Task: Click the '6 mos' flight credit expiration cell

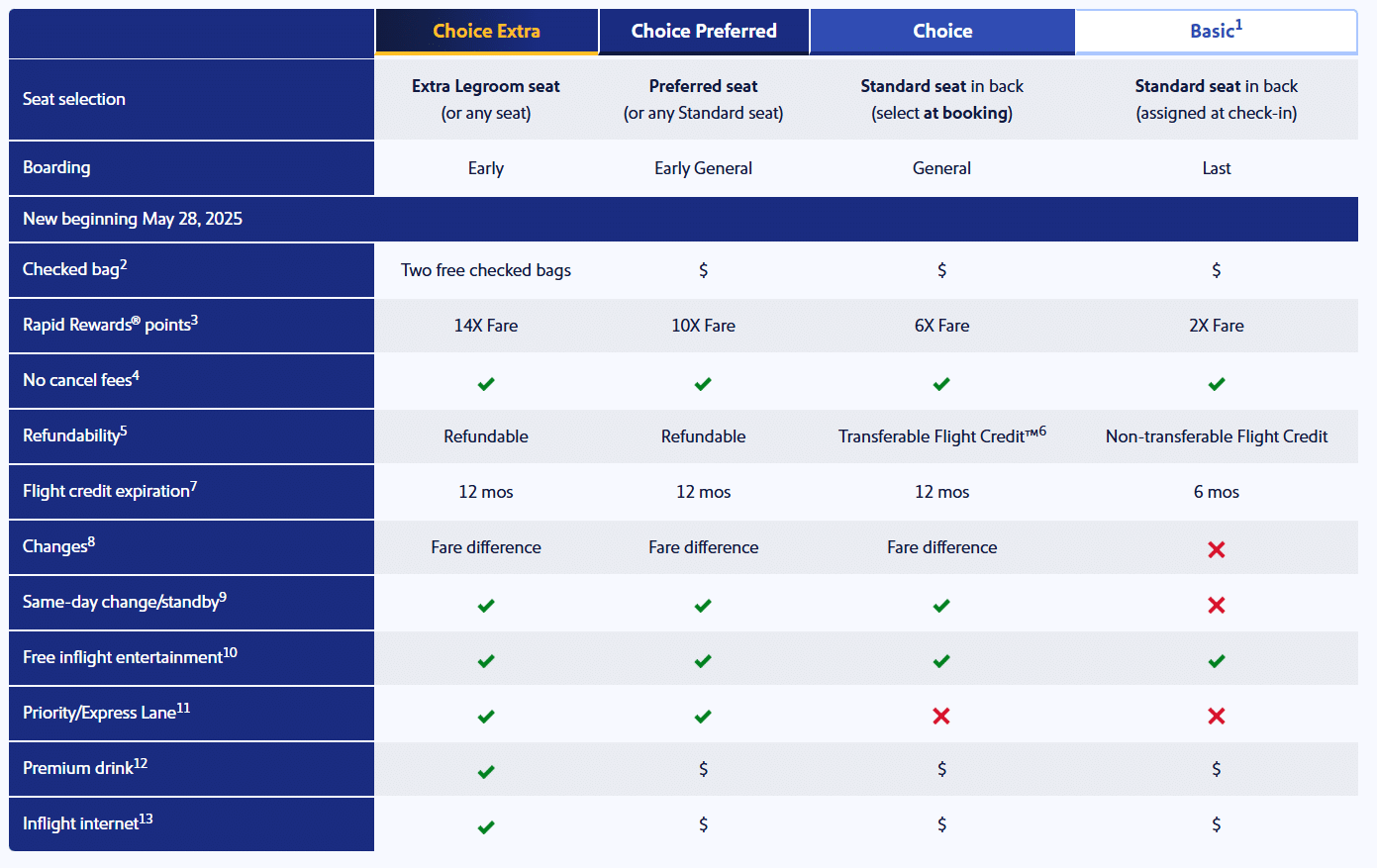Action: [1217, 492]
